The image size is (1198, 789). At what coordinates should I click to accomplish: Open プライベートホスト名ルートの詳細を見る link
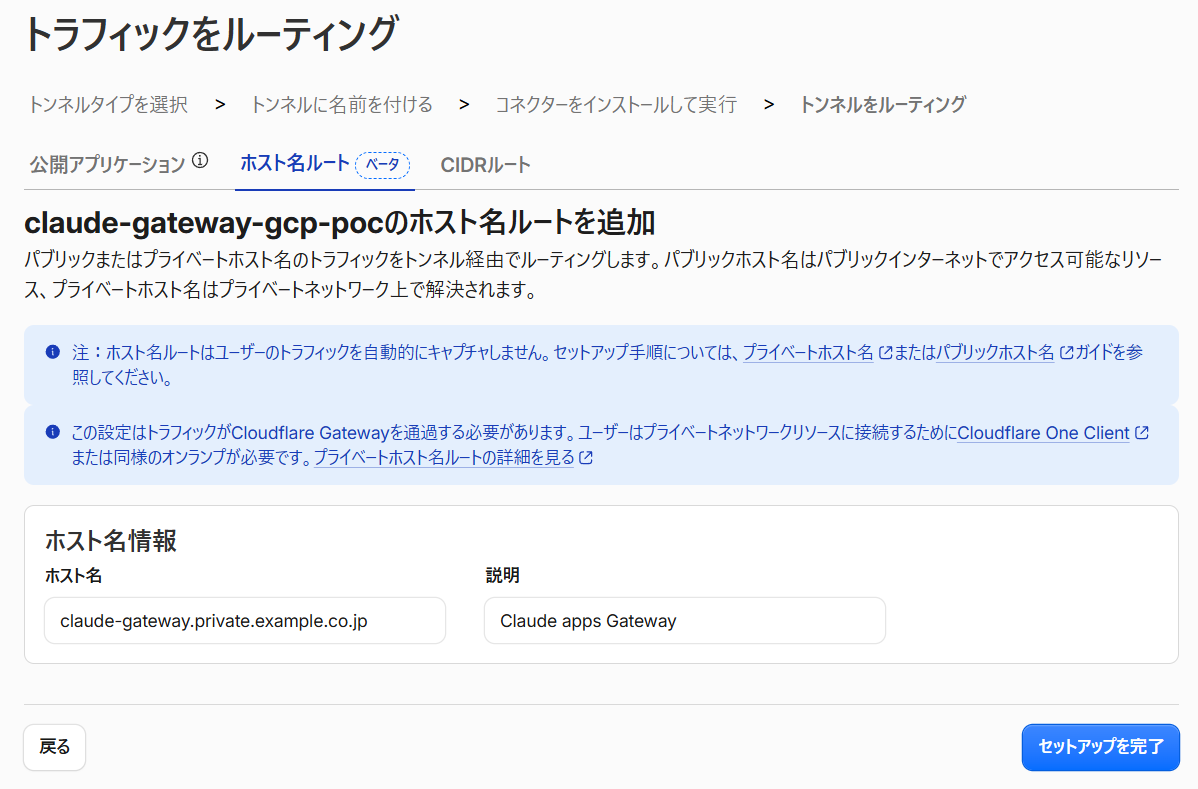click(444, 458)
